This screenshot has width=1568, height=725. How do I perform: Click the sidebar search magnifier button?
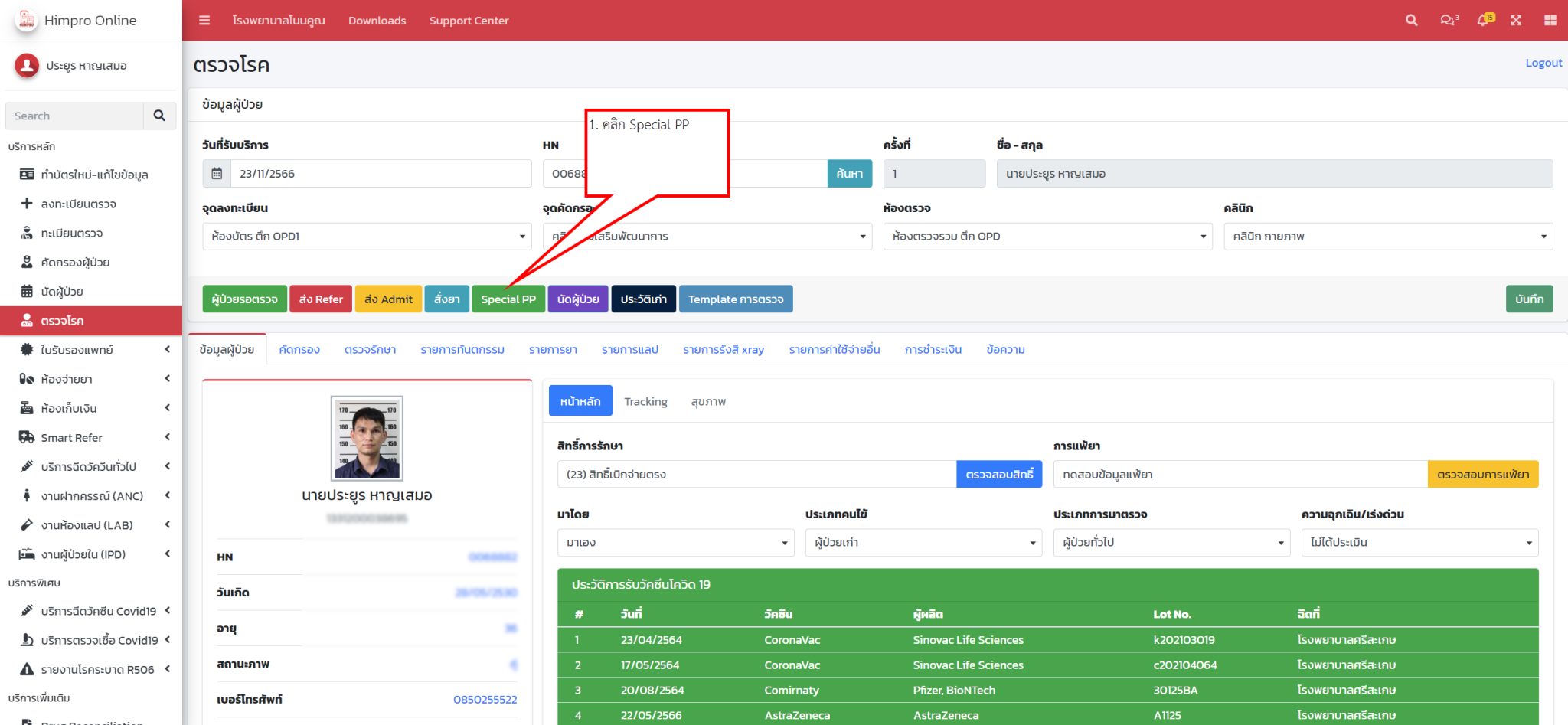pyautogui.click(x=160, y=116)
